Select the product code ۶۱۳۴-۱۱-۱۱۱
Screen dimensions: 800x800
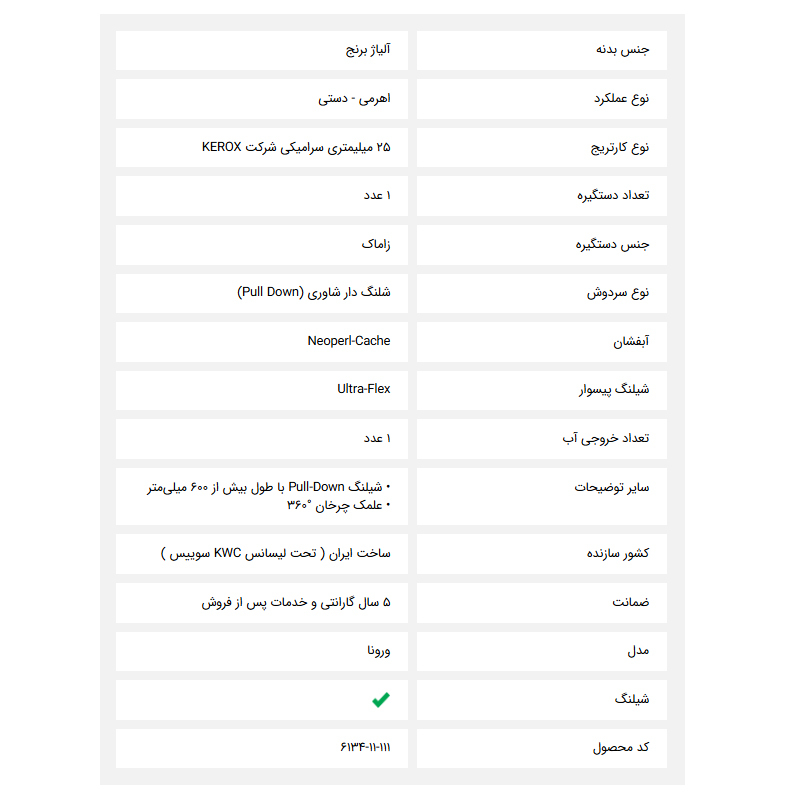click(365, 748)
